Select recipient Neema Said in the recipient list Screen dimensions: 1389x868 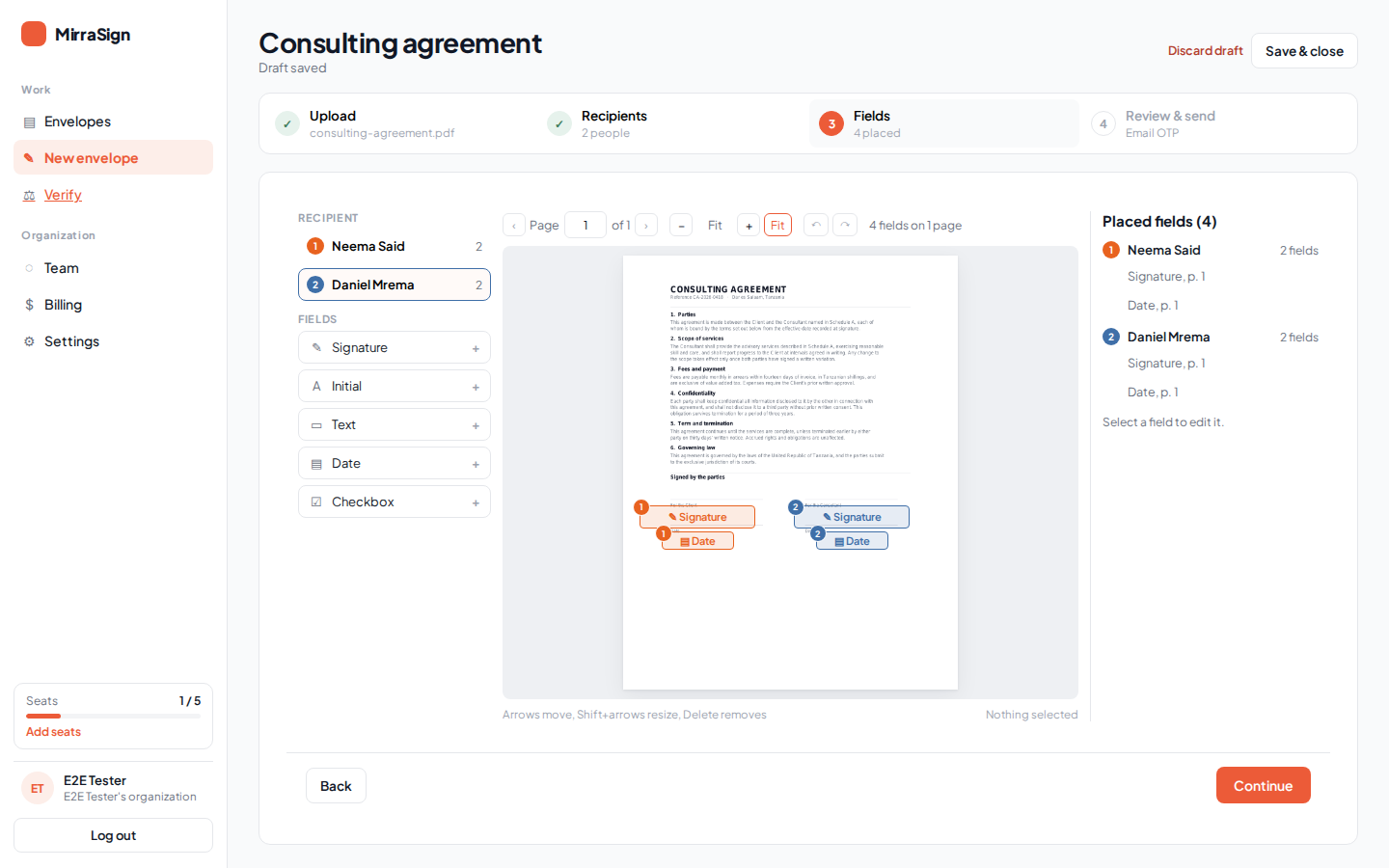point(395,246)
